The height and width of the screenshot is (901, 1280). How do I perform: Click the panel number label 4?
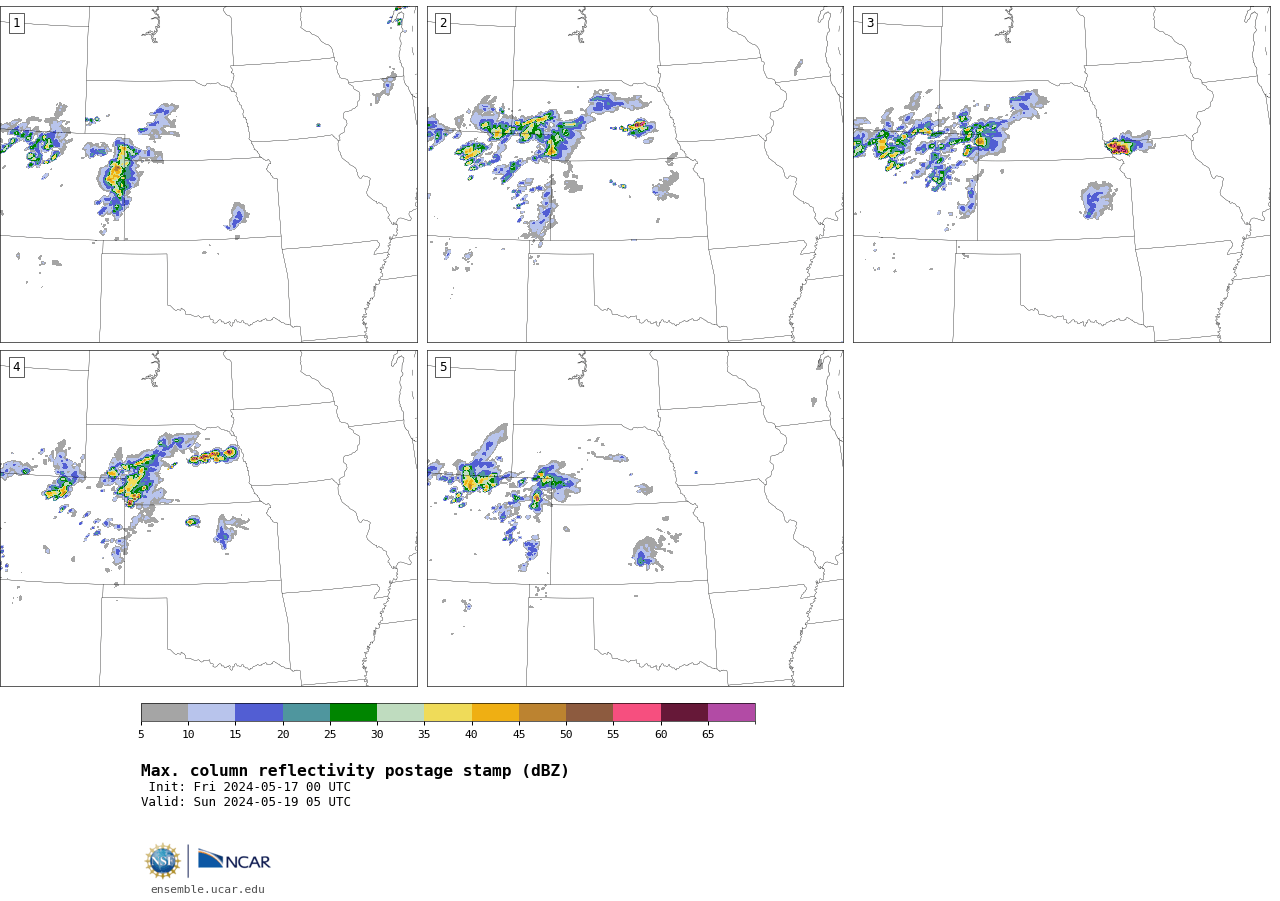[x=16, y=367]
